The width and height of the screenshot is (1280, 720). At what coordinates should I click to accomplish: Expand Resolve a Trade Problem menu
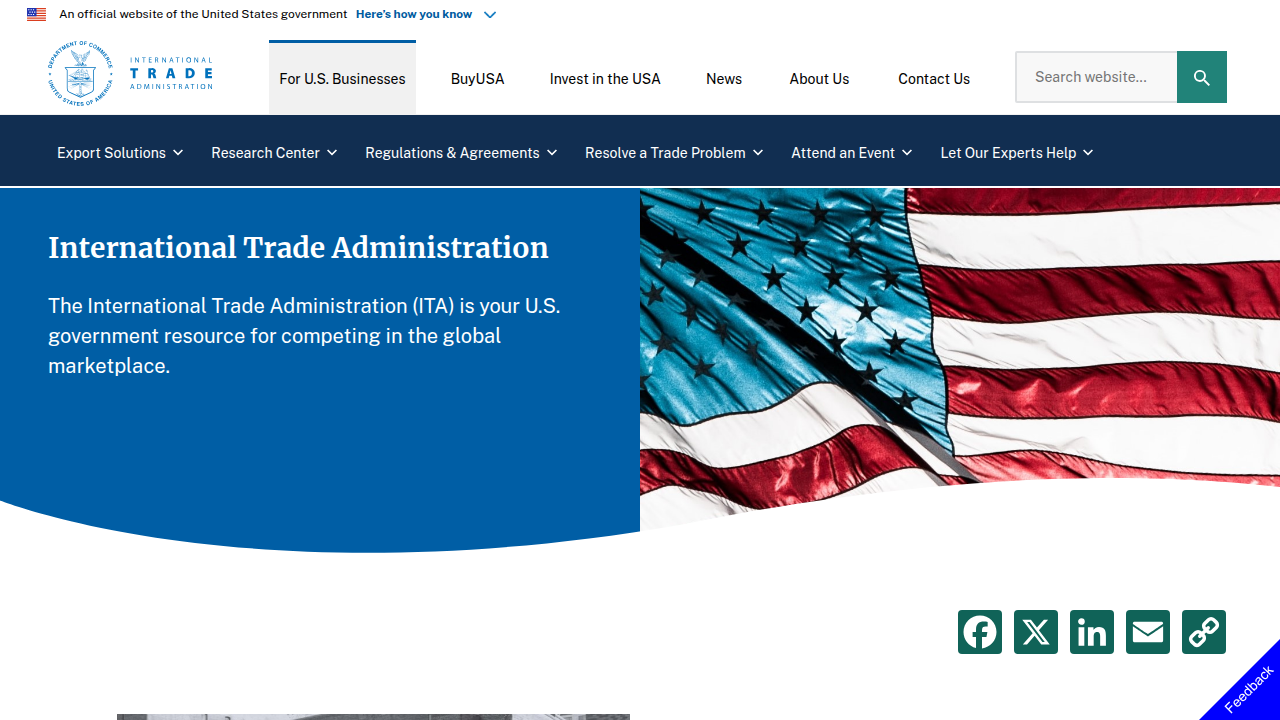[x=674, y=153]
